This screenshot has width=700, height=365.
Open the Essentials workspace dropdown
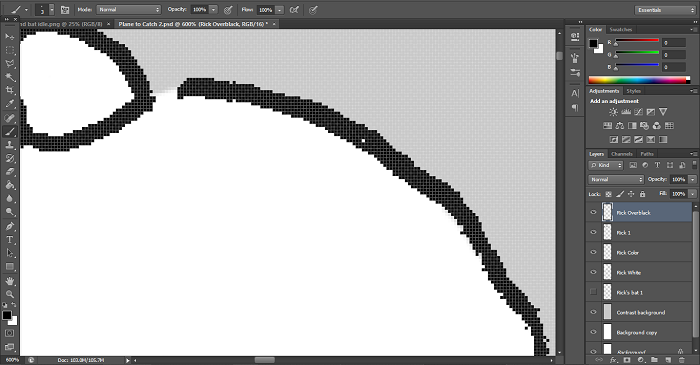(665, 10)
